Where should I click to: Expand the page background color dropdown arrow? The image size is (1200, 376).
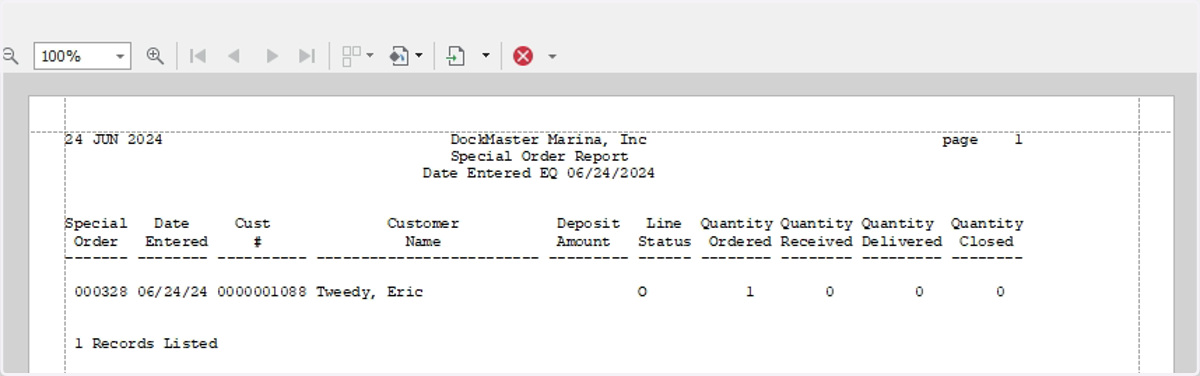[418, 56]
